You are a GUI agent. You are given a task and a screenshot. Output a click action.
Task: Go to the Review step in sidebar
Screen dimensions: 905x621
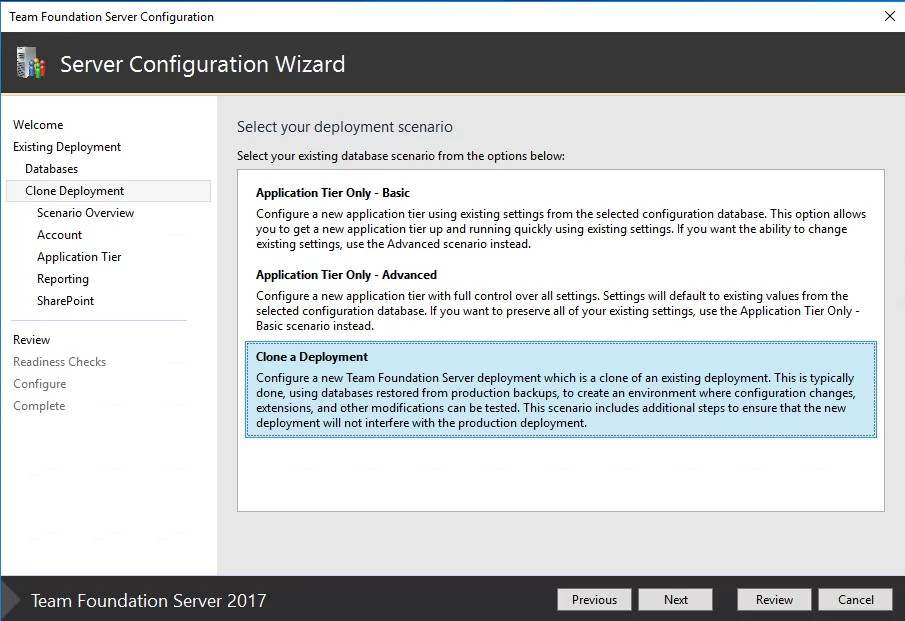tap(32, 340)
